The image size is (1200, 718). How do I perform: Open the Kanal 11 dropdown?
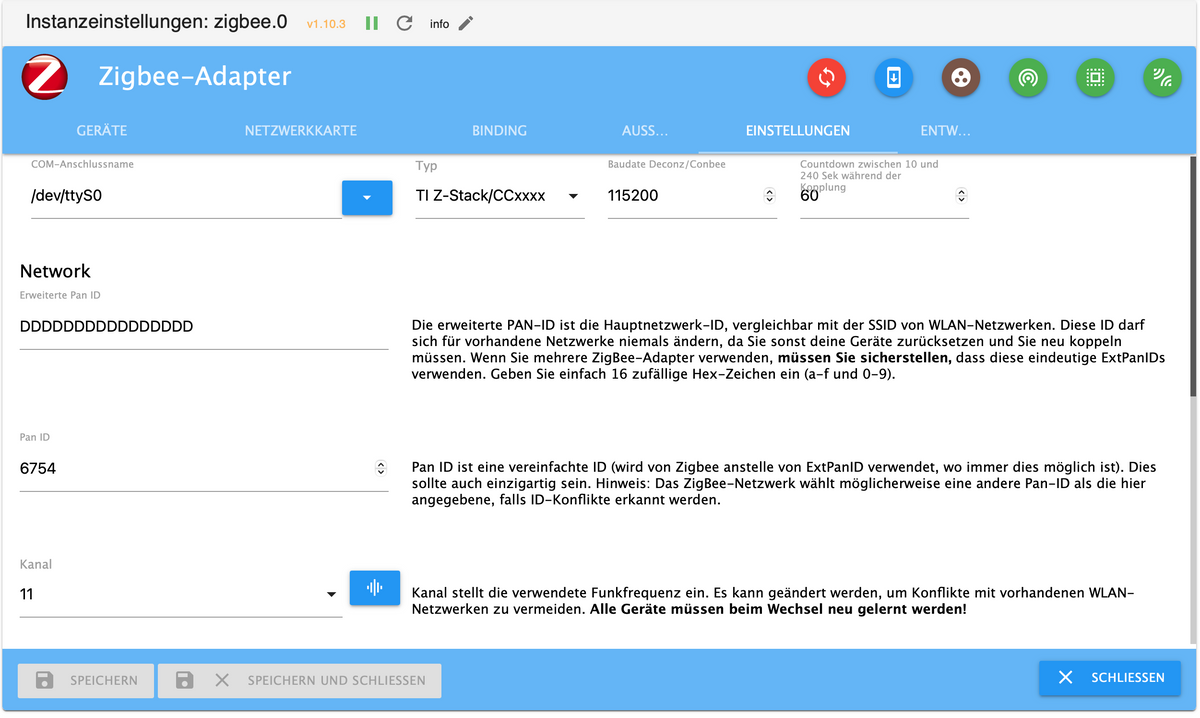click(x=181, y=594)
